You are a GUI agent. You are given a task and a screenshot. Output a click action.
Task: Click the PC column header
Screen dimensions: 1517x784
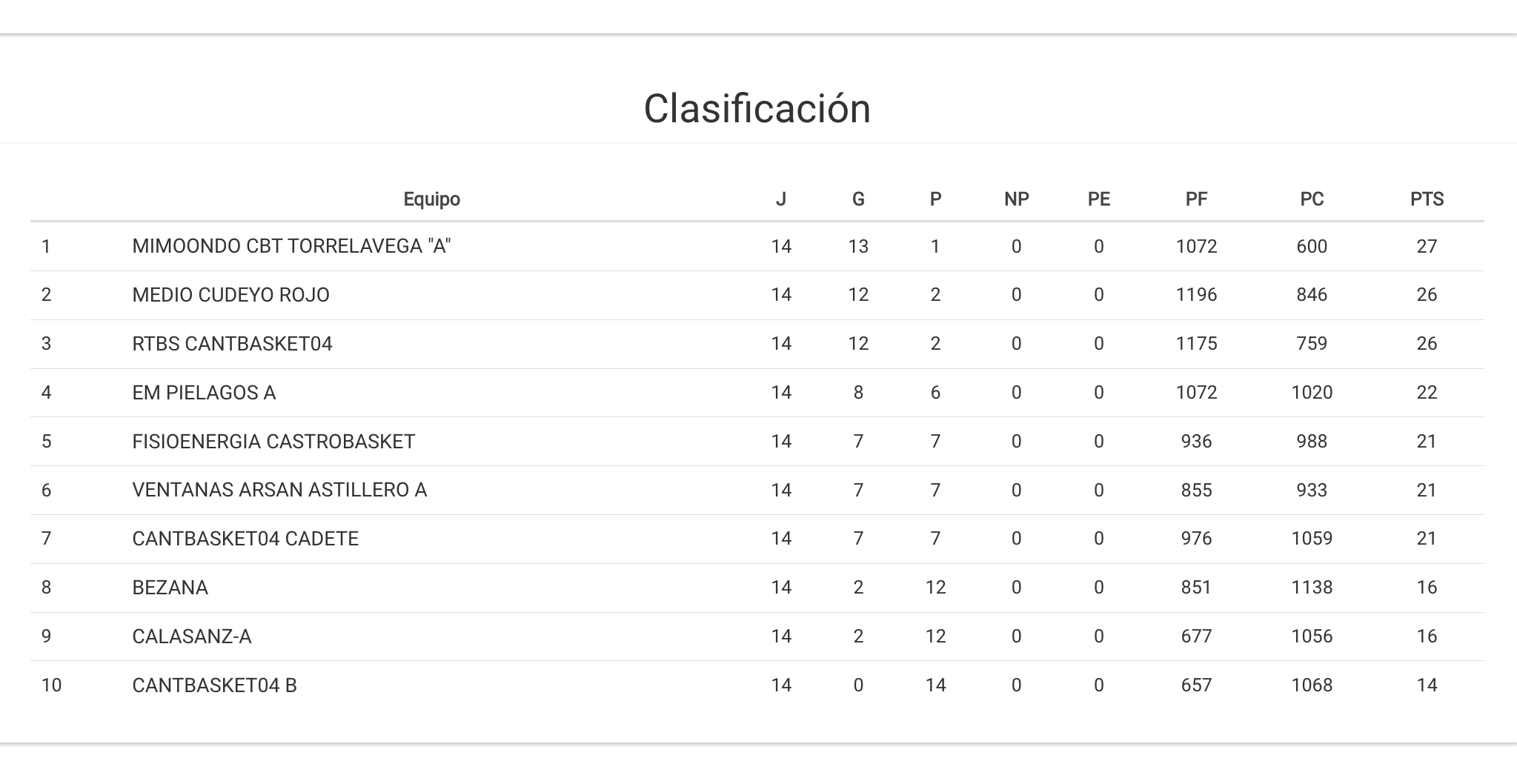(x=1311, y=199)
